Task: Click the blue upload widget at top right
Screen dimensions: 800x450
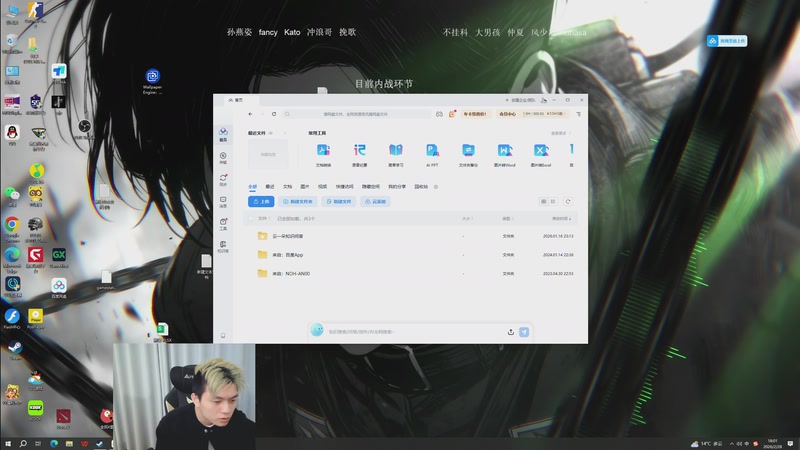Action: [727, 41]
